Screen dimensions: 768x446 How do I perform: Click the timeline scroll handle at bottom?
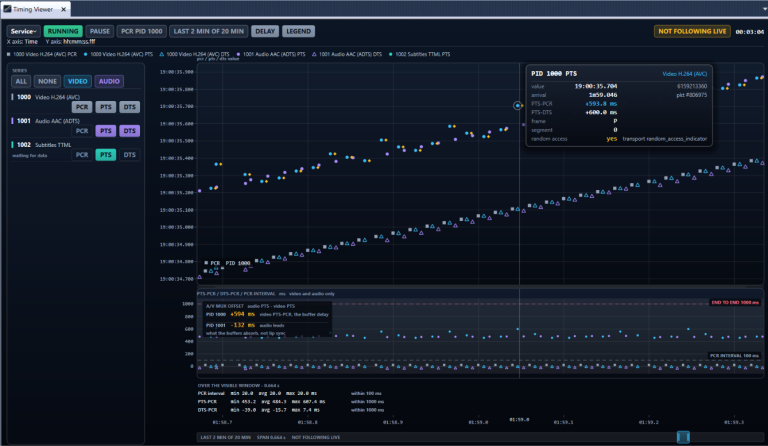coord(683,437)
